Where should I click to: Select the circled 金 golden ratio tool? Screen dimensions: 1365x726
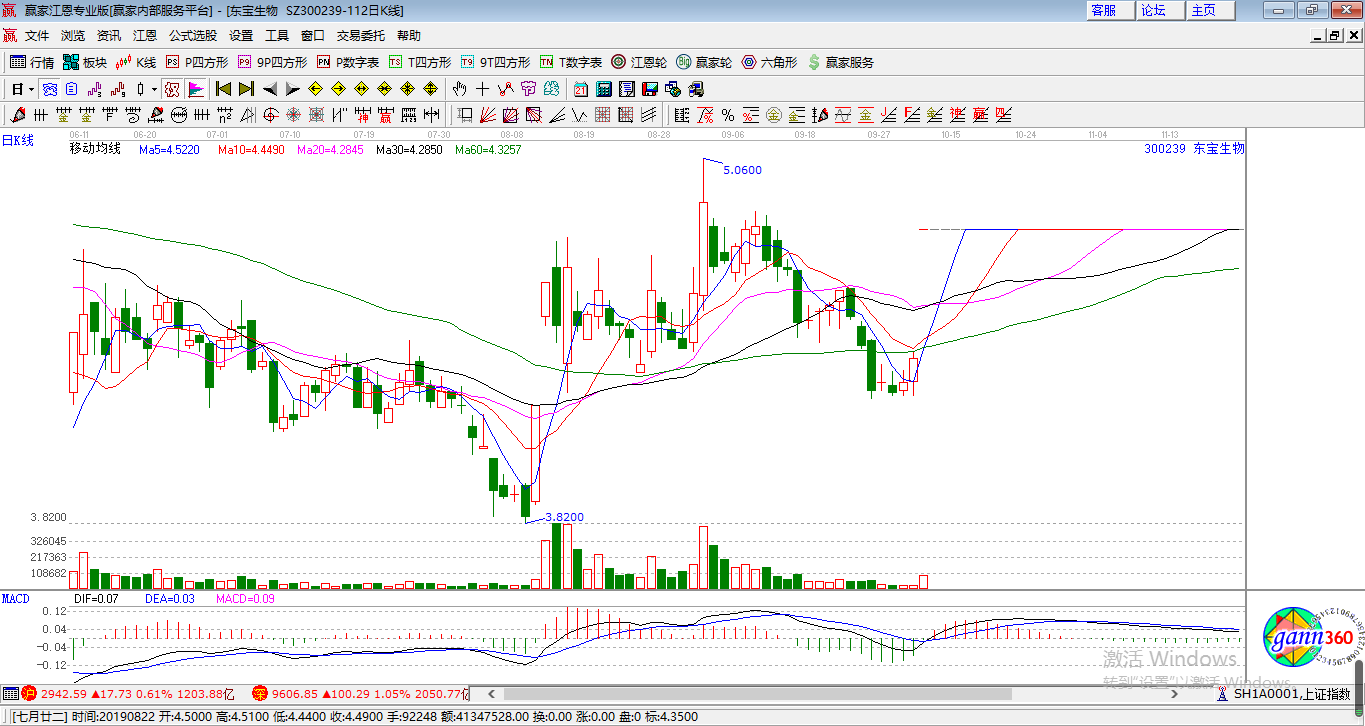click(x=774, y=115)
